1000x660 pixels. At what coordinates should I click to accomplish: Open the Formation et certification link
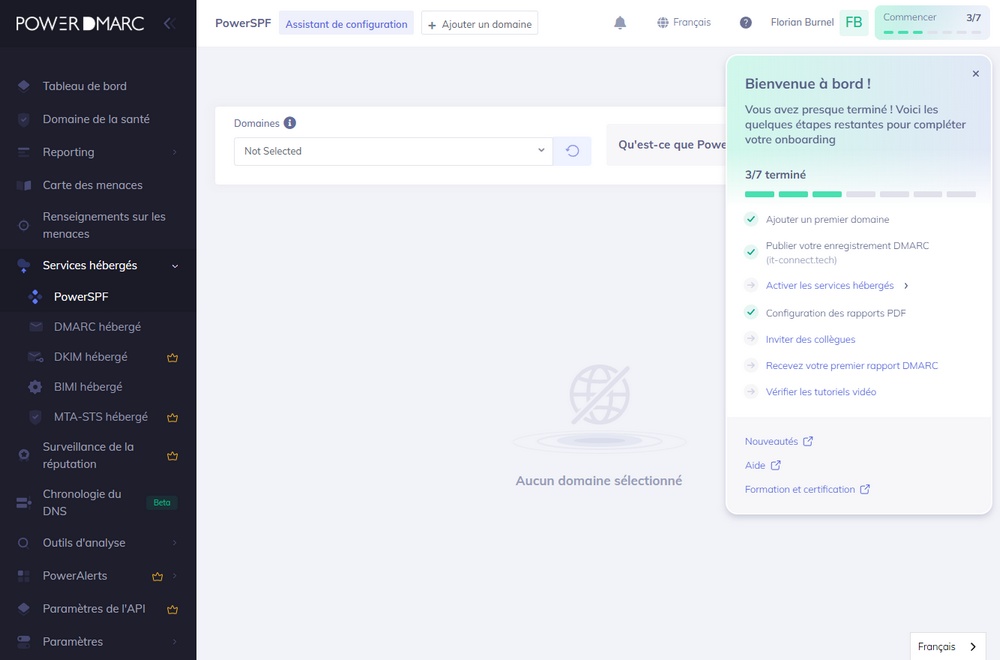tap(800, 489)
